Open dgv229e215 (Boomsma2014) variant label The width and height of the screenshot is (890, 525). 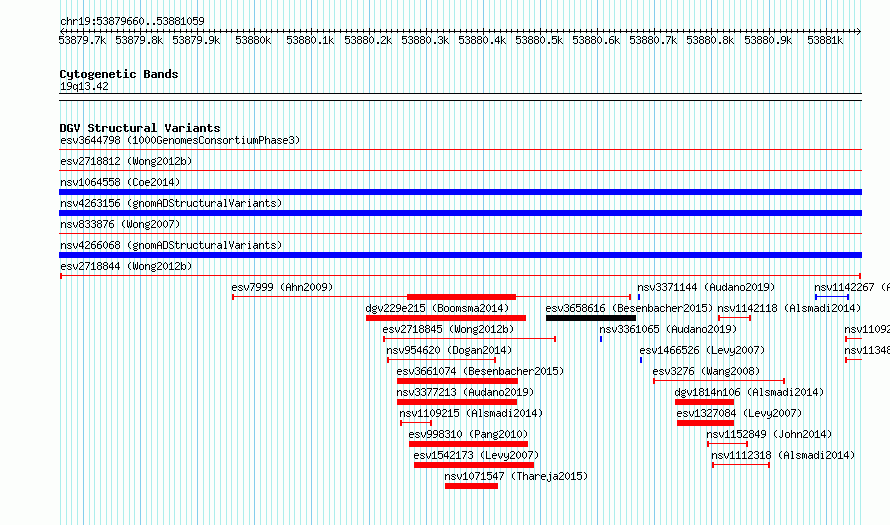437,308
